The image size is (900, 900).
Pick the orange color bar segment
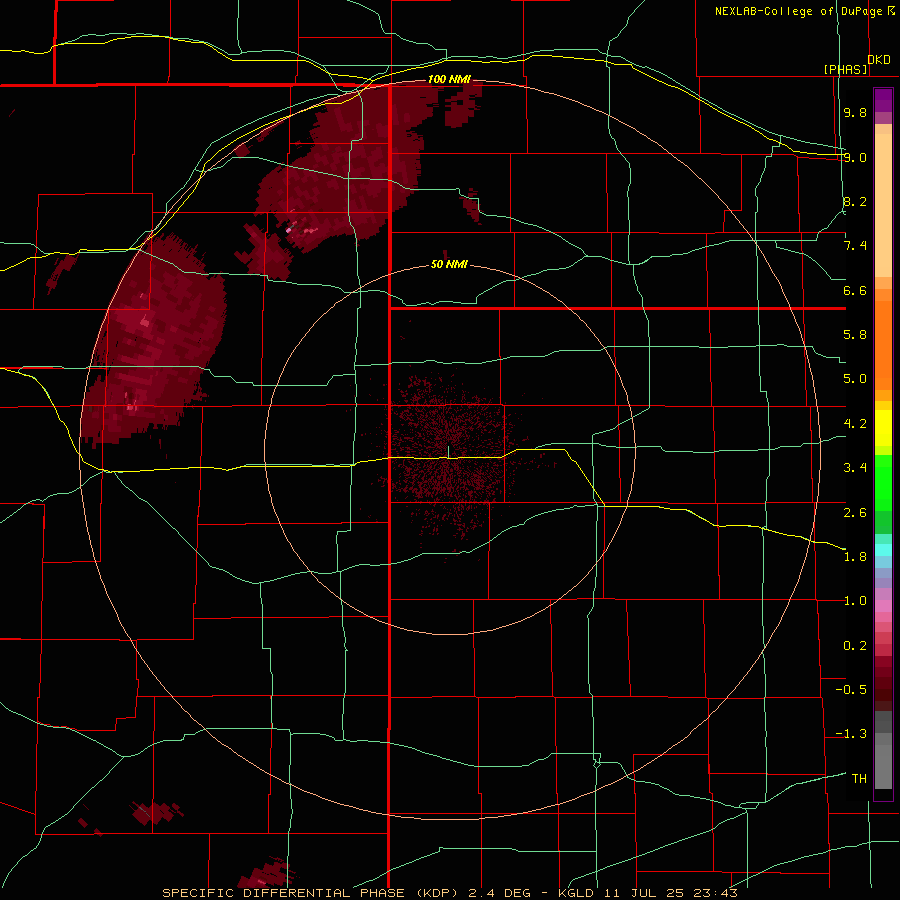click(x=883, y=344)
